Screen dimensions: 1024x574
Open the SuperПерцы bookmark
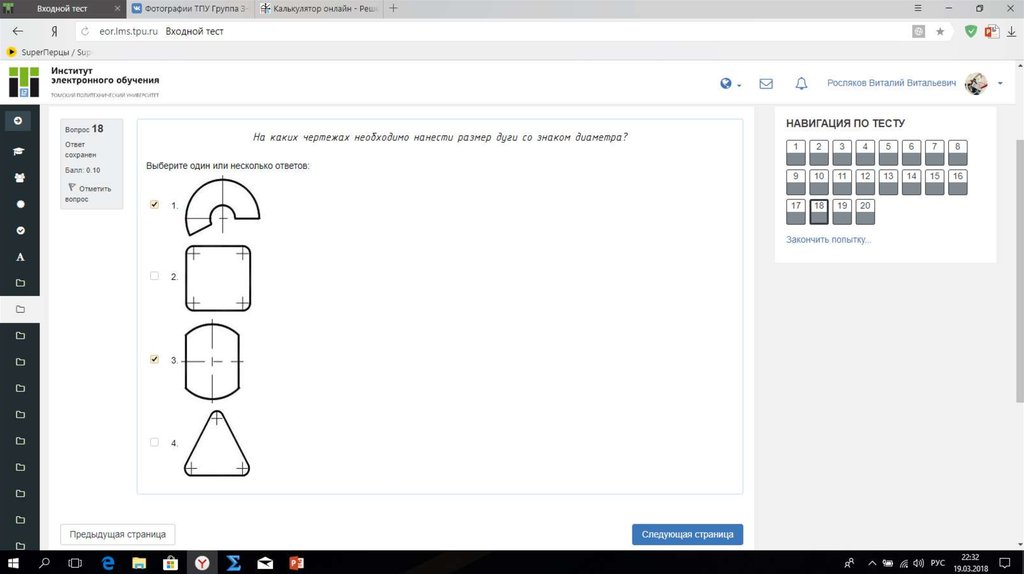(x=48, y=52)
